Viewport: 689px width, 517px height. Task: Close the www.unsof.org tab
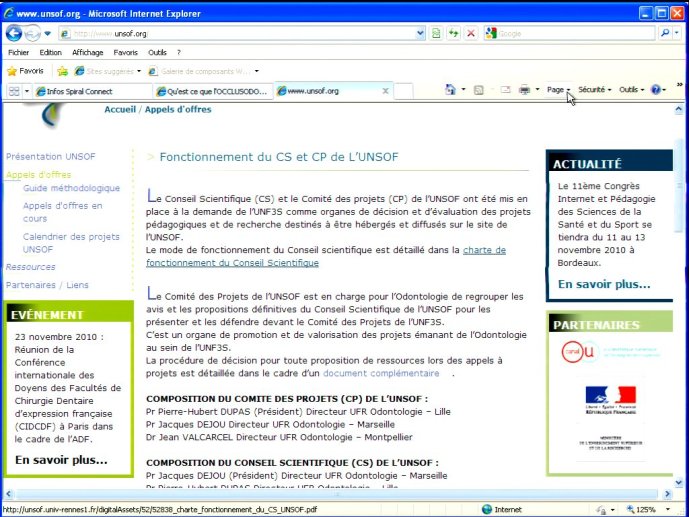385,91
